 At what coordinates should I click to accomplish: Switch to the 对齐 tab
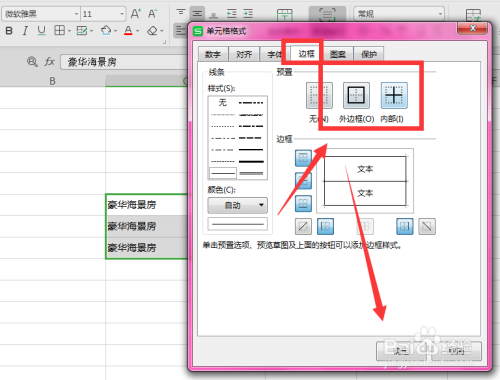point(244,54)
